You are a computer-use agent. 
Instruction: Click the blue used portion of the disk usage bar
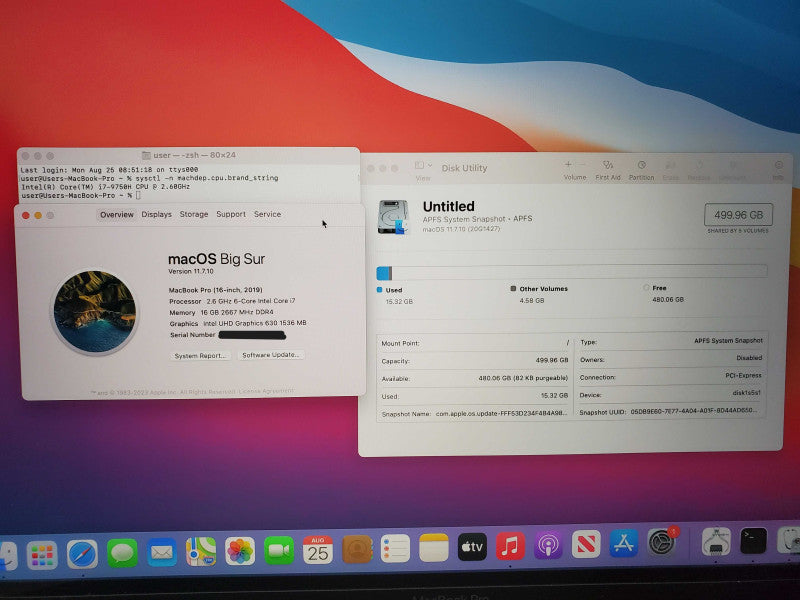click(383, 273)
